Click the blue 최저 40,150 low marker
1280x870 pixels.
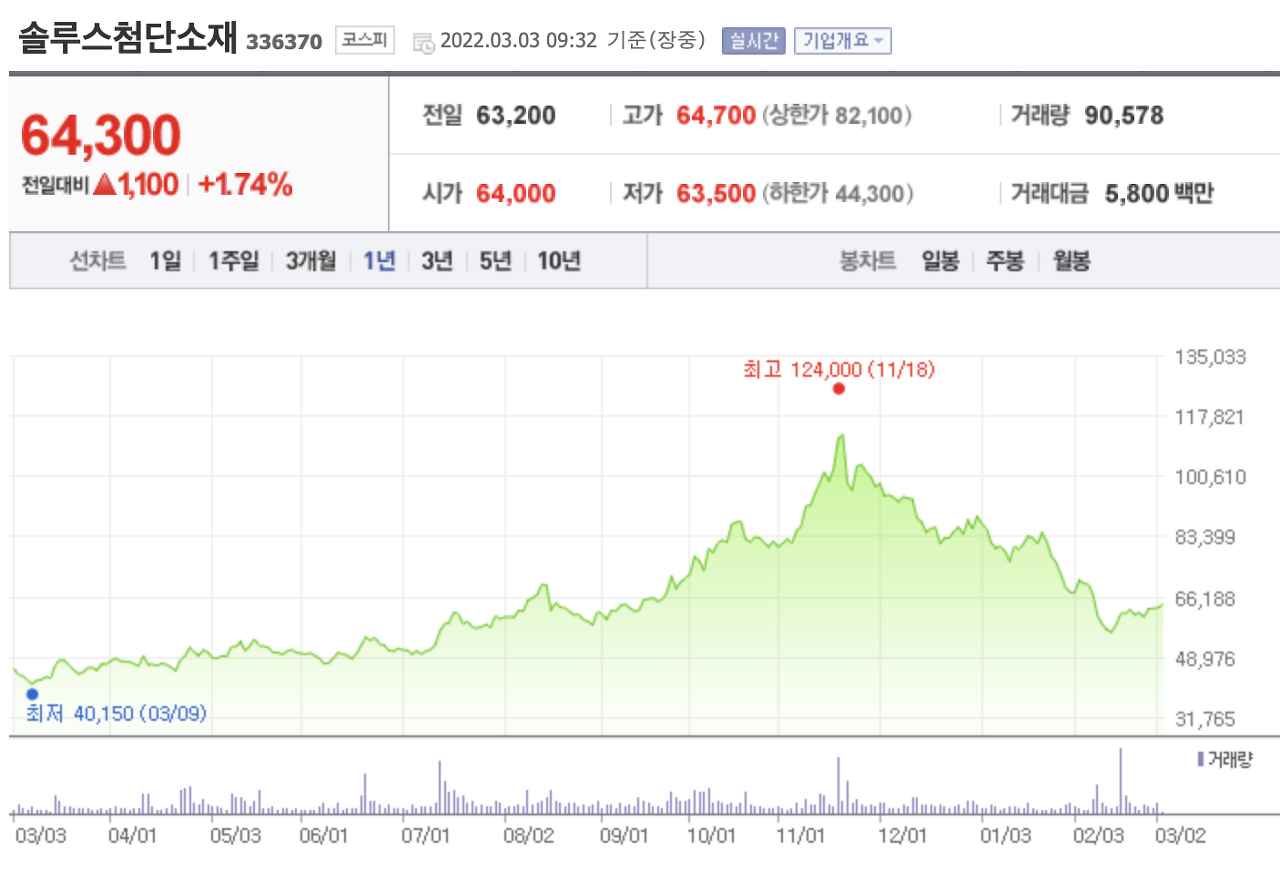click(32, 694)
